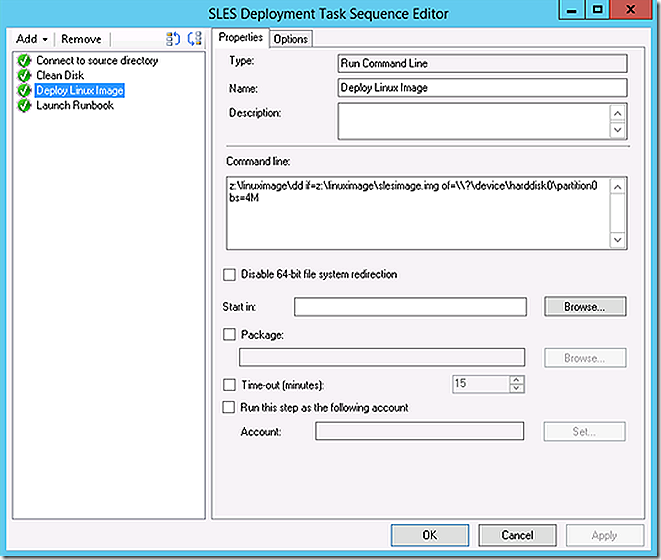Click inside the Command line text area
The height and width of the screenshot is (560, 661).
point(418,213)
